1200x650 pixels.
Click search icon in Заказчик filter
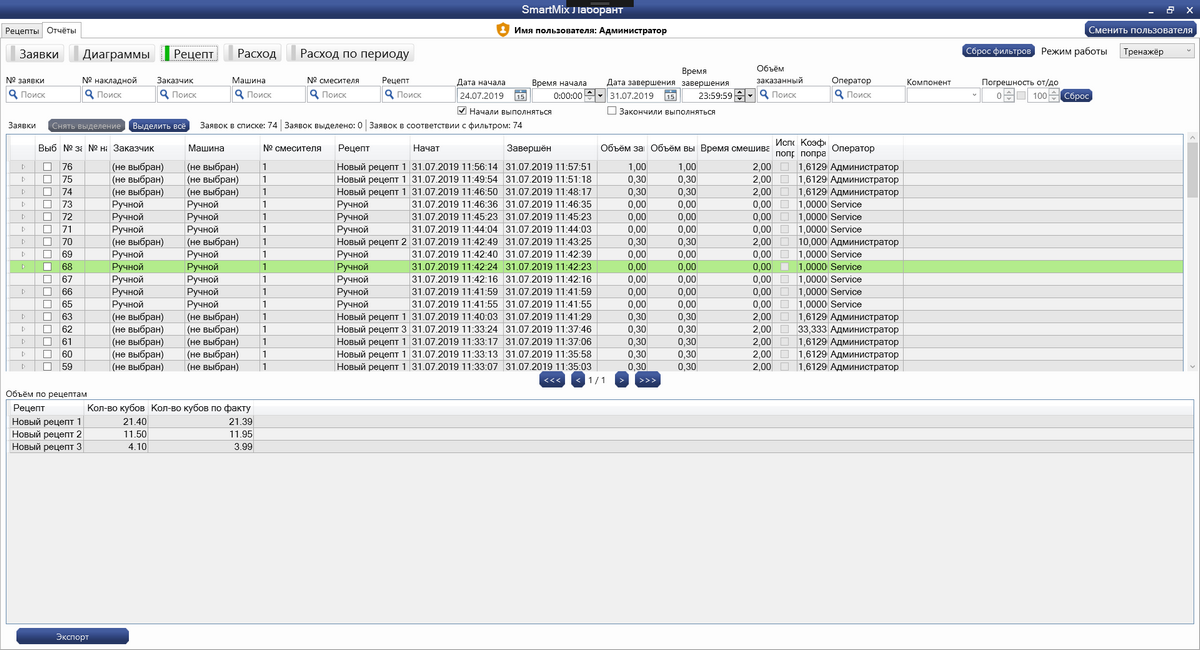coord(164,95)
